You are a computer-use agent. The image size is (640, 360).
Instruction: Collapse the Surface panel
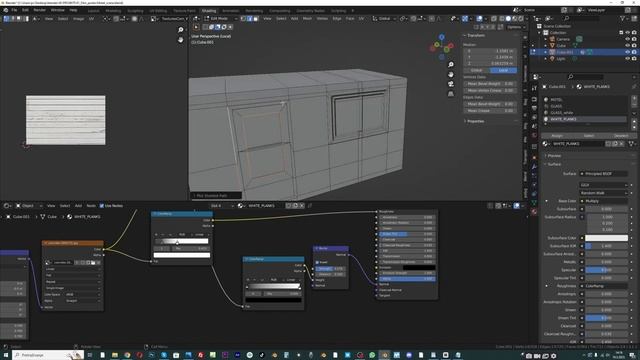point(554,164)
